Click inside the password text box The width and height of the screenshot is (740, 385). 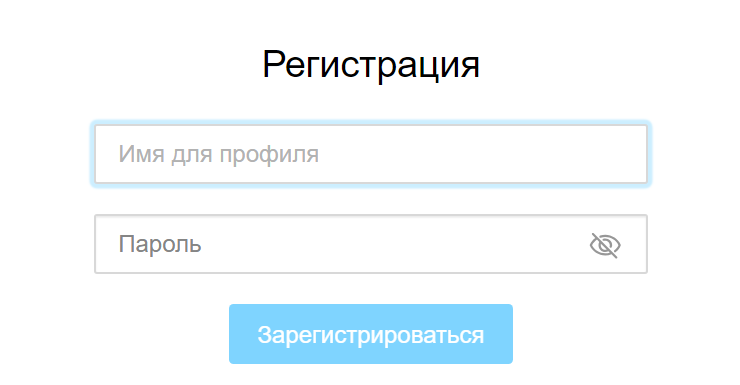point(371,244)
